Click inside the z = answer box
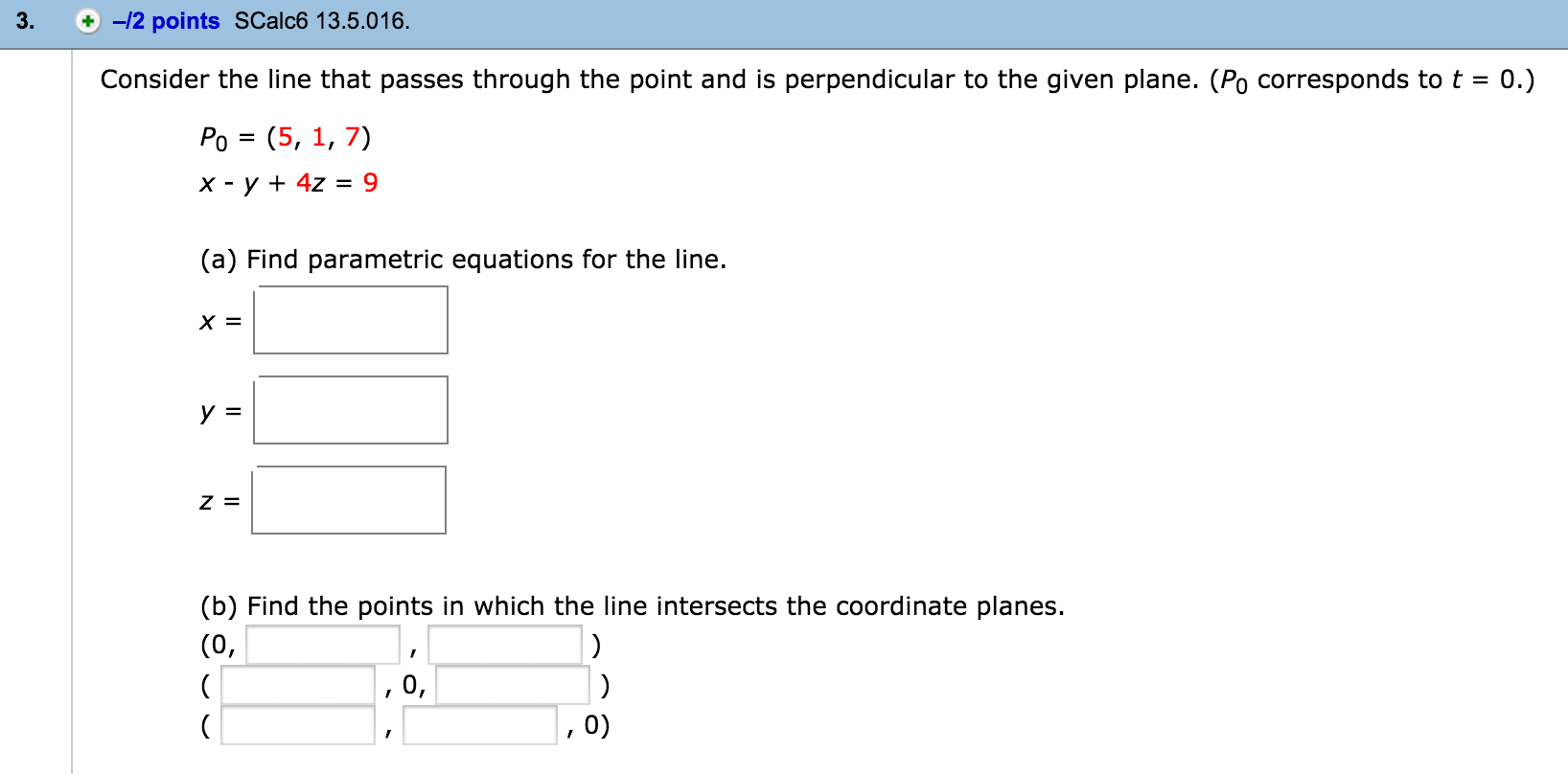 (349, 499)
